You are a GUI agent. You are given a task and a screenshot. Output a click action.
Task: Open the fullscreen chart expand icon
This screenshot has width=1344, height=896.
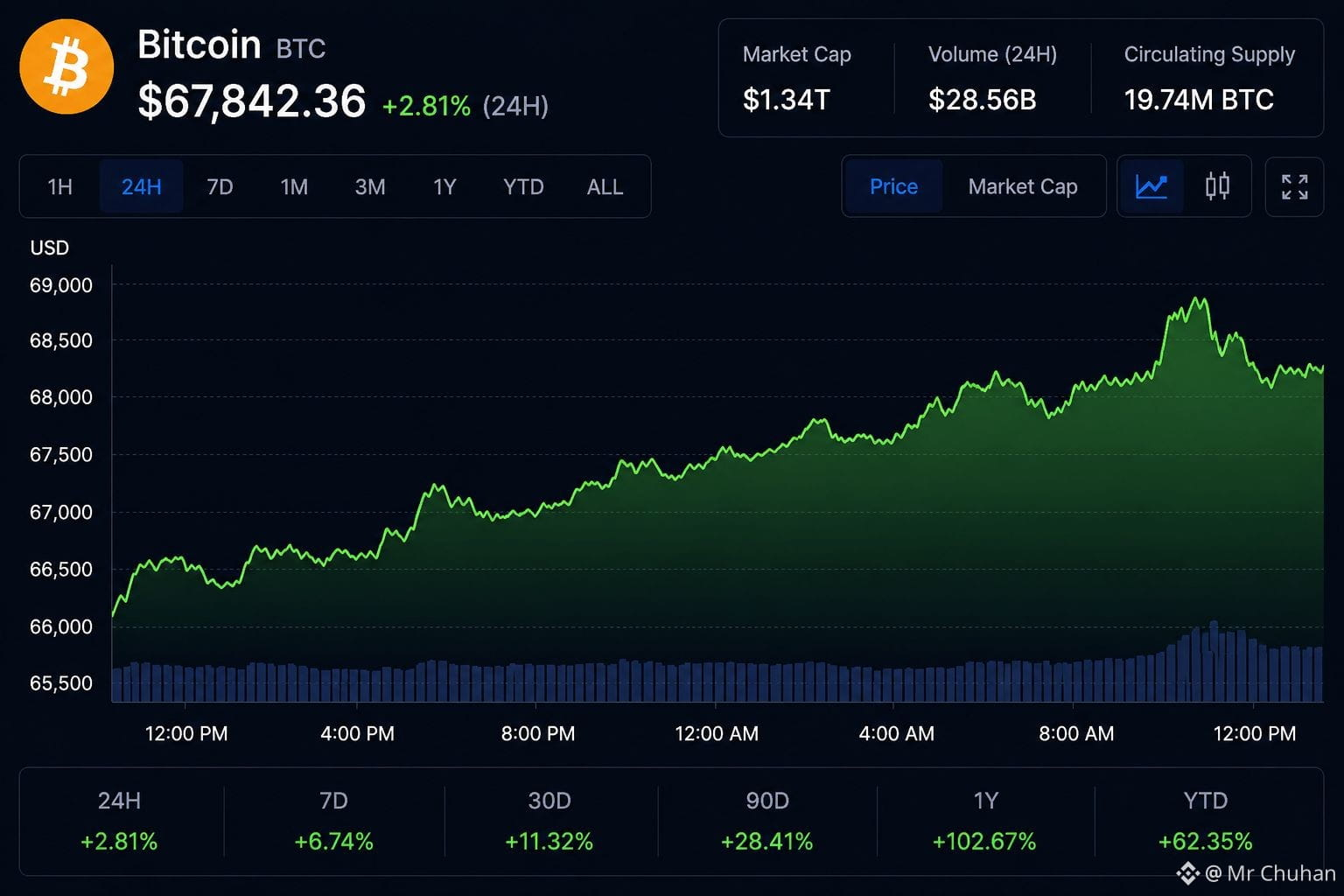[1294, 186]
